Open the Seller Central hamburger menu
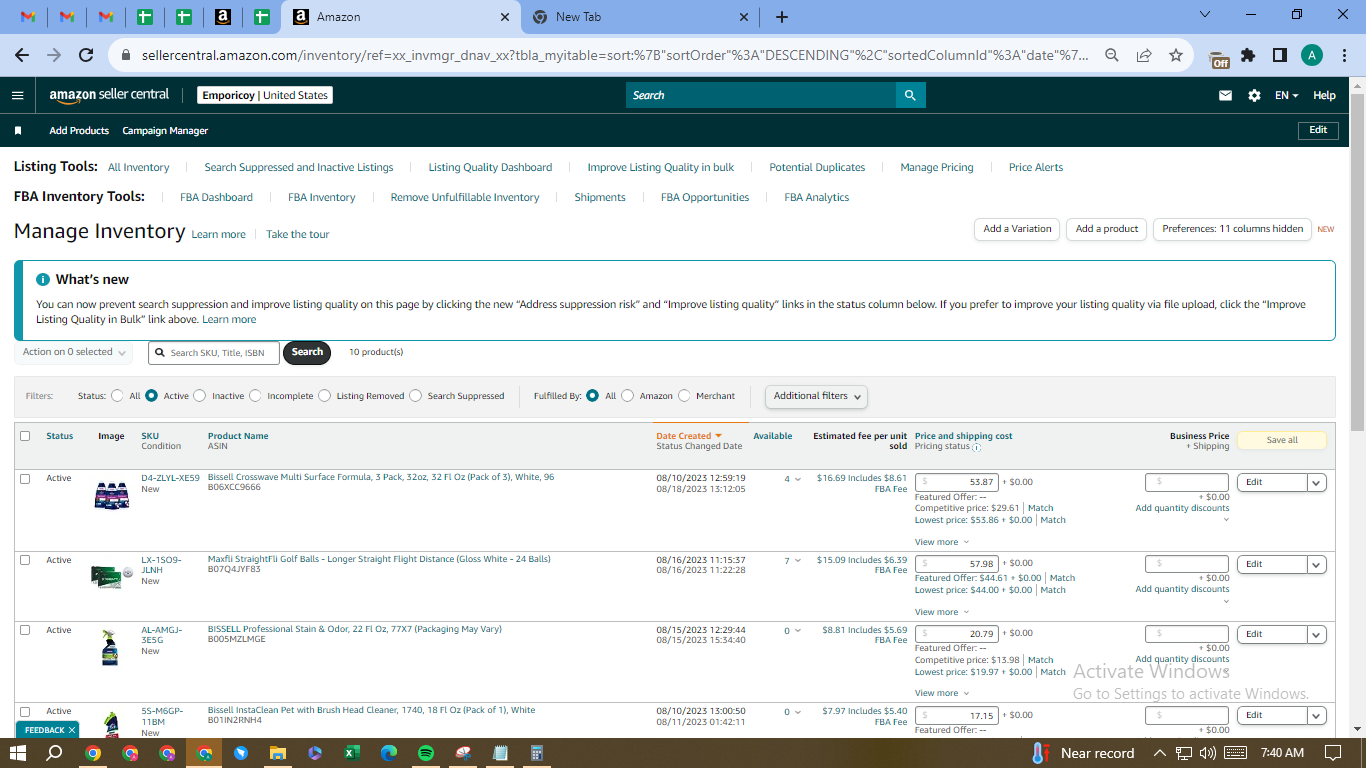Image resolution: width=1366 pixels, height=768 pixels. tap(17, 95)
